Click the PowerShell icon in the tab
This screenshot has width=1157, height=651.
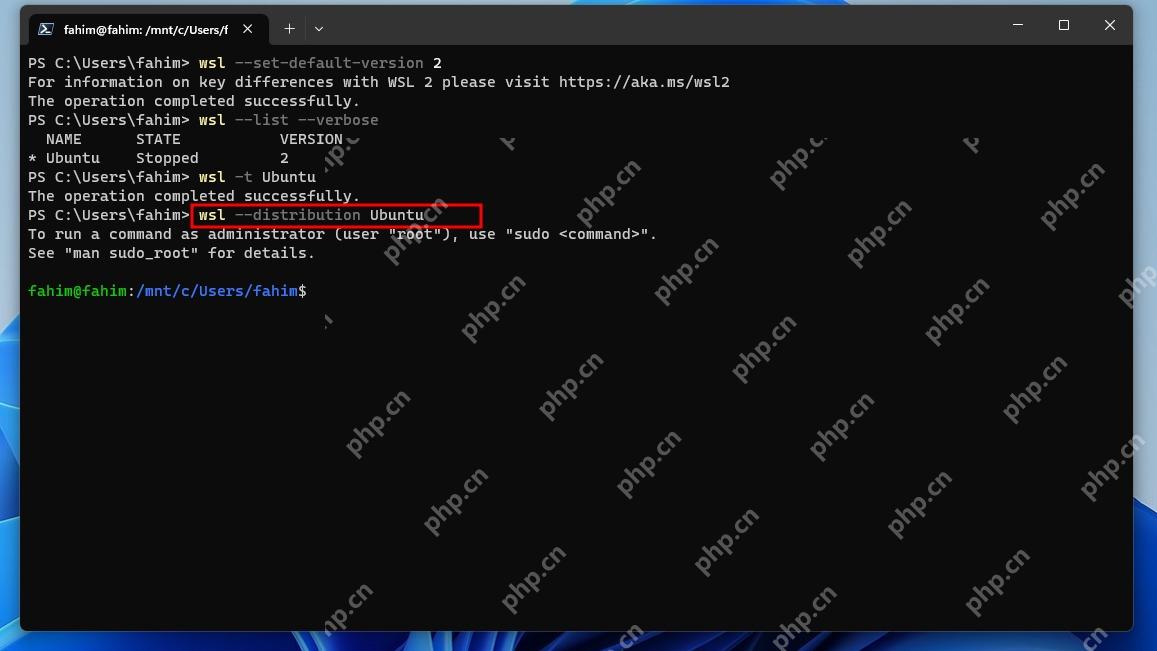[x=46, y=29]
